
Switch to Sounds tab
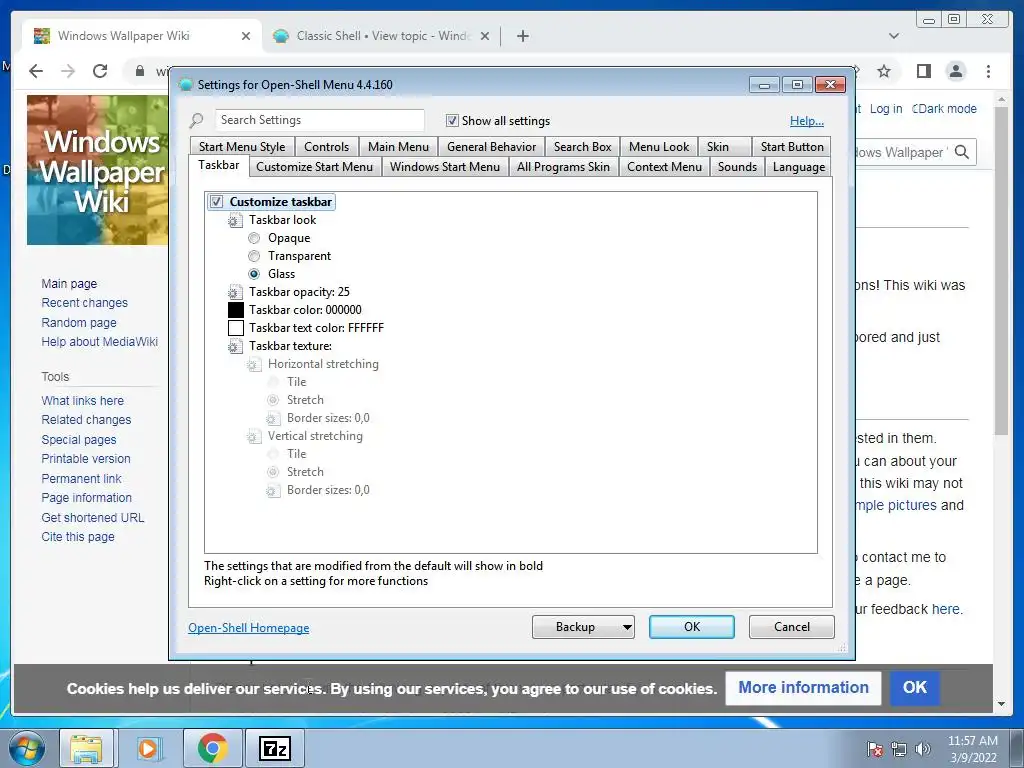737,167
